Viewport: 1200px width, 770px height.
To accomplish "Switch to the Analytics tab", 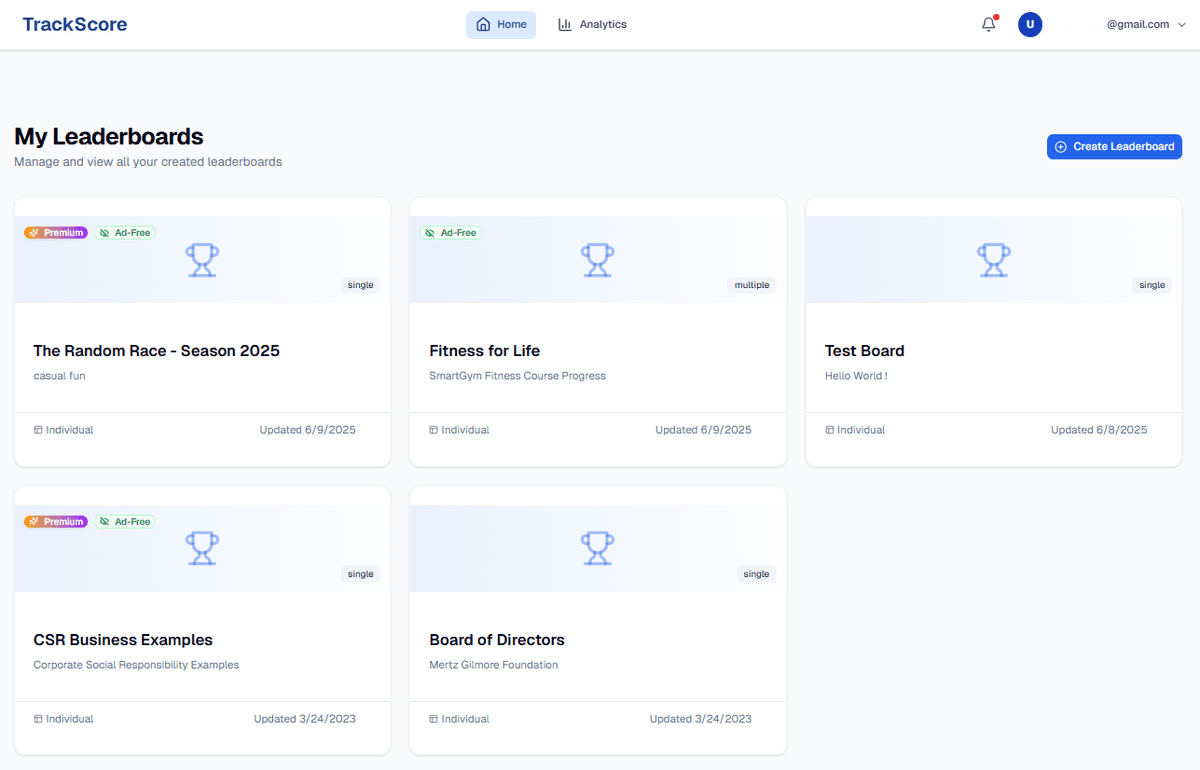I will click(592, 23).
